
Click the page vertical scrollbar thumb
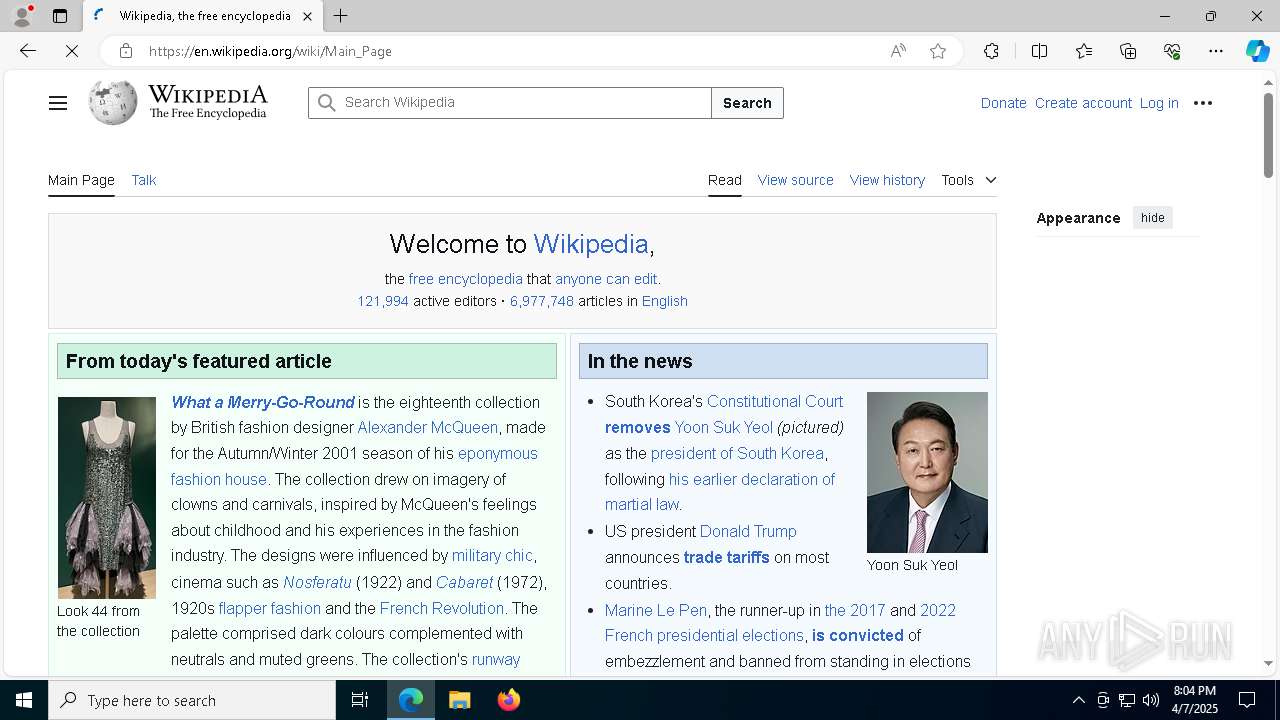coord(1268,136)
